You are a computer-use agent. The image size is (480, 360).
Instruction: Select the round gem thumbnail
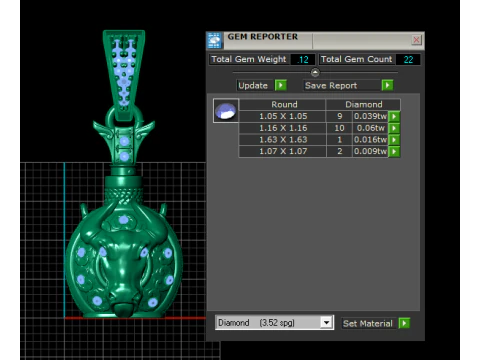point(226,111)
